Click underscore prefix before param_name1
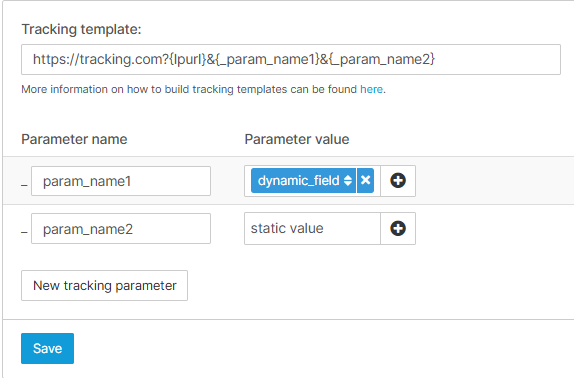This screenshot has width=574, height=379. click(x=24, y=185)
